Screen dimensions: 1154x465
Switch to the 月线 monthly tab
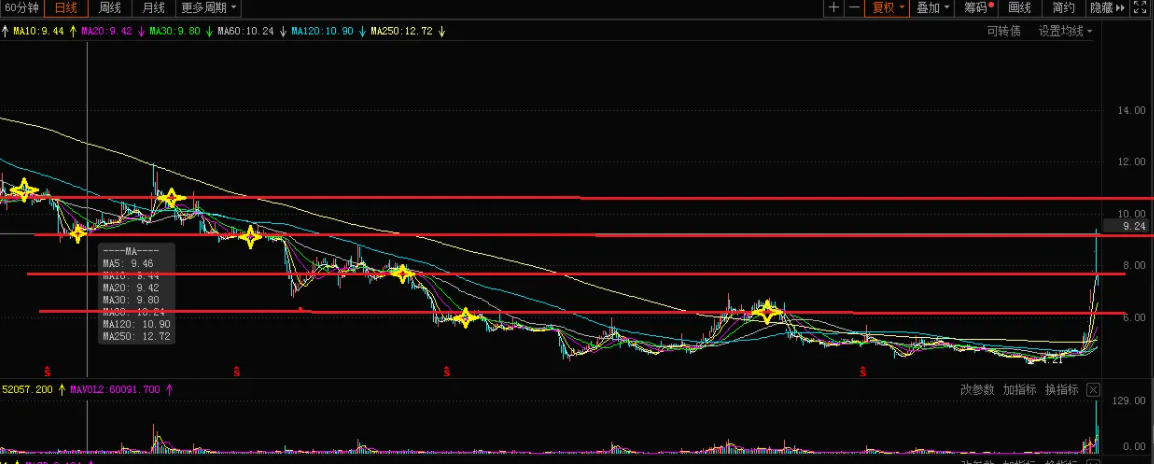(154, 8)
